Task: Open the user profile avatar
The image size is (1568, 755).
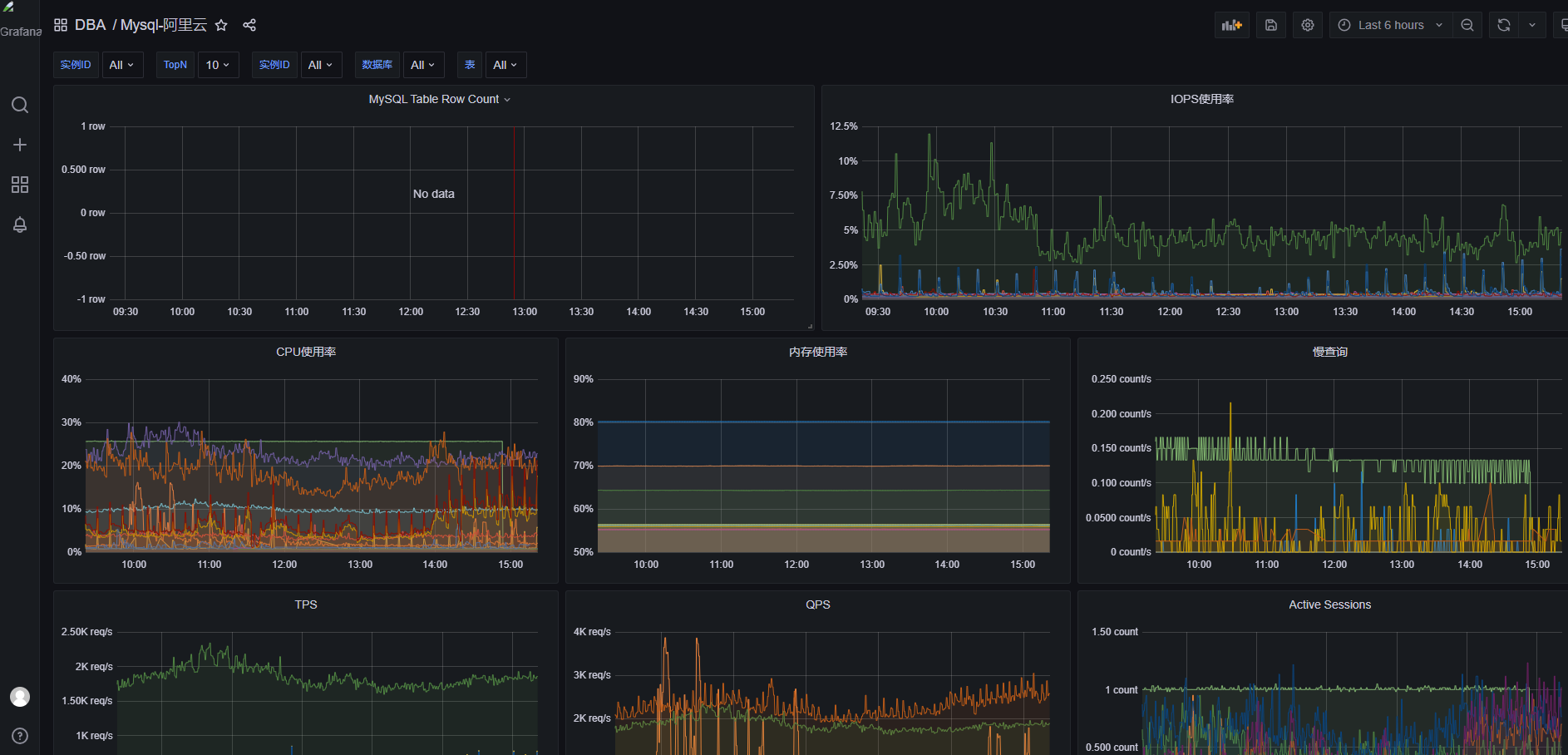Action: pos(20,697)
